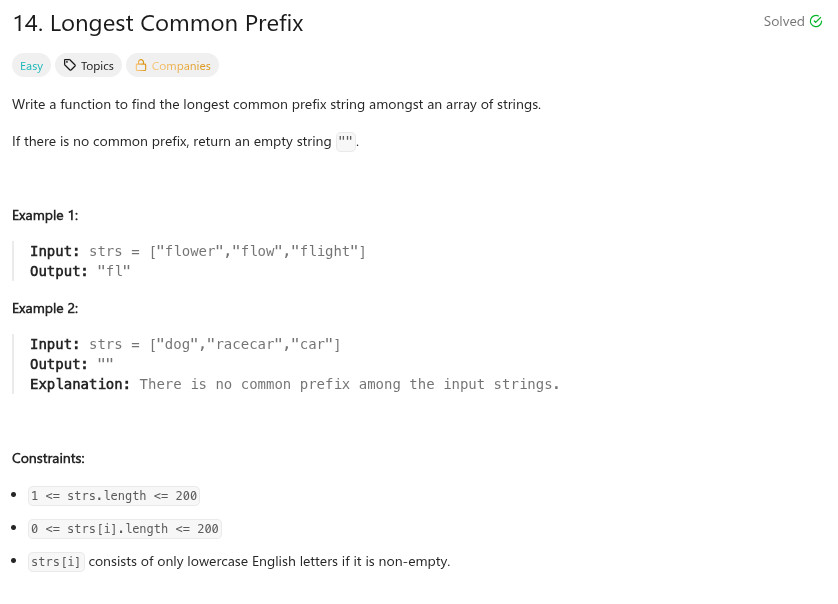This screenshot has width=838, height=604.
Task: Click the Example 2 heading
Action: coord(45,308)
